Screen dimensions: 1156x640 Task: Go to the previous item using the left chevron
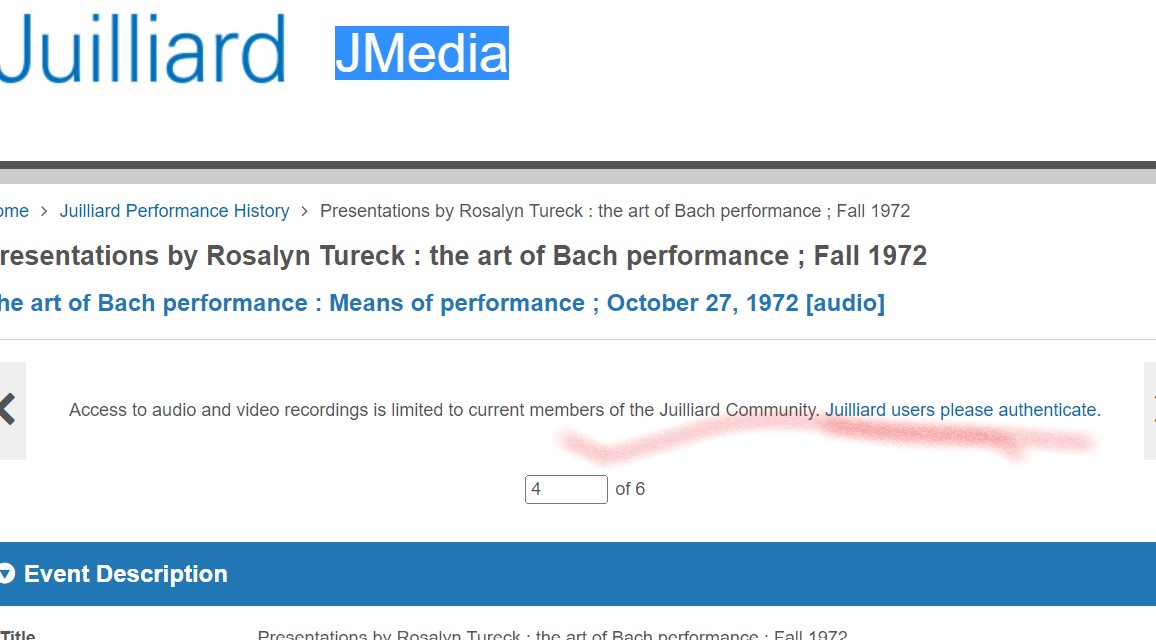click(x=10, y=411)
